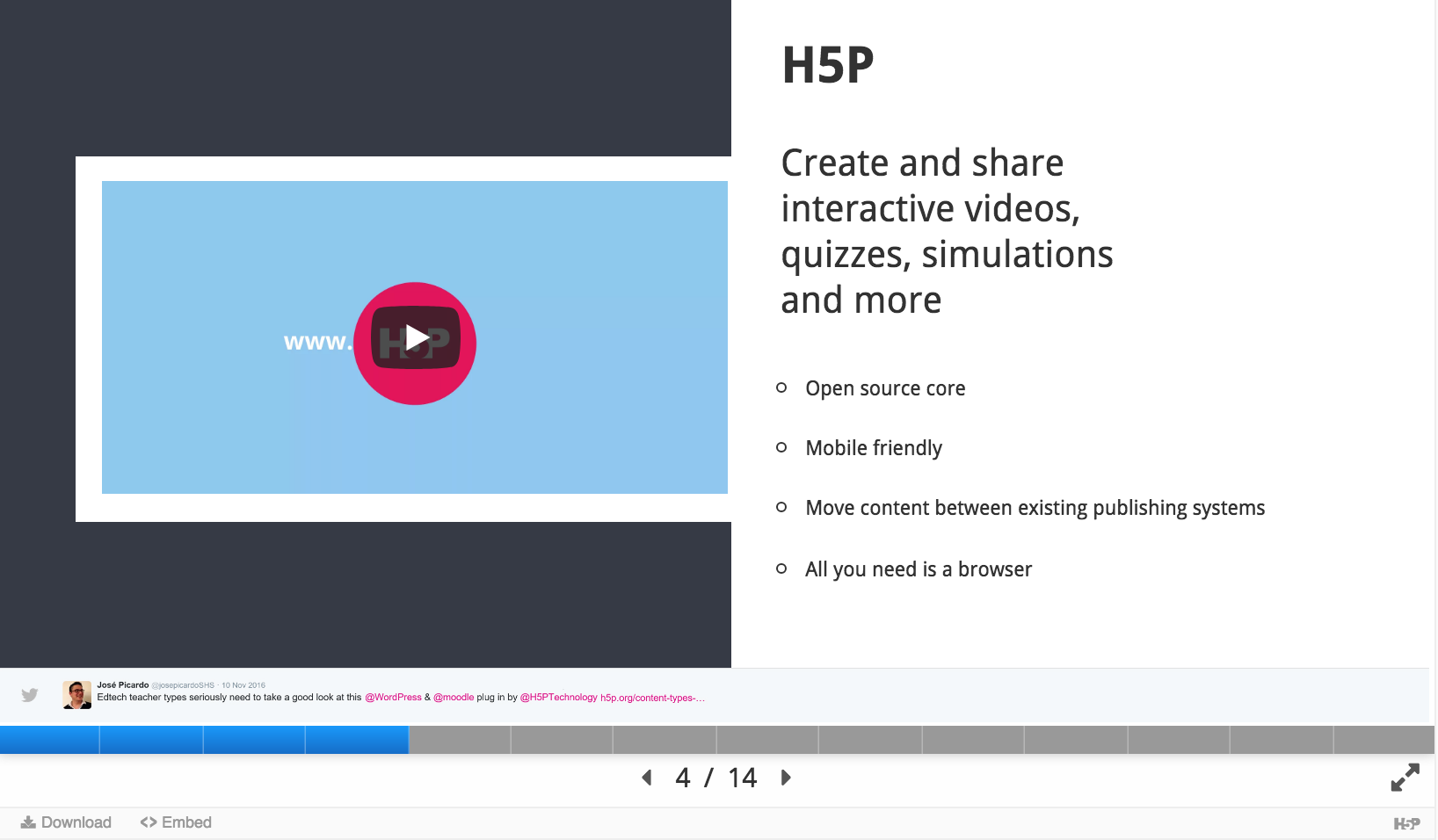Select slide 8 segment in progress bar
1438x840 pixels.
[x=767, y=740]
